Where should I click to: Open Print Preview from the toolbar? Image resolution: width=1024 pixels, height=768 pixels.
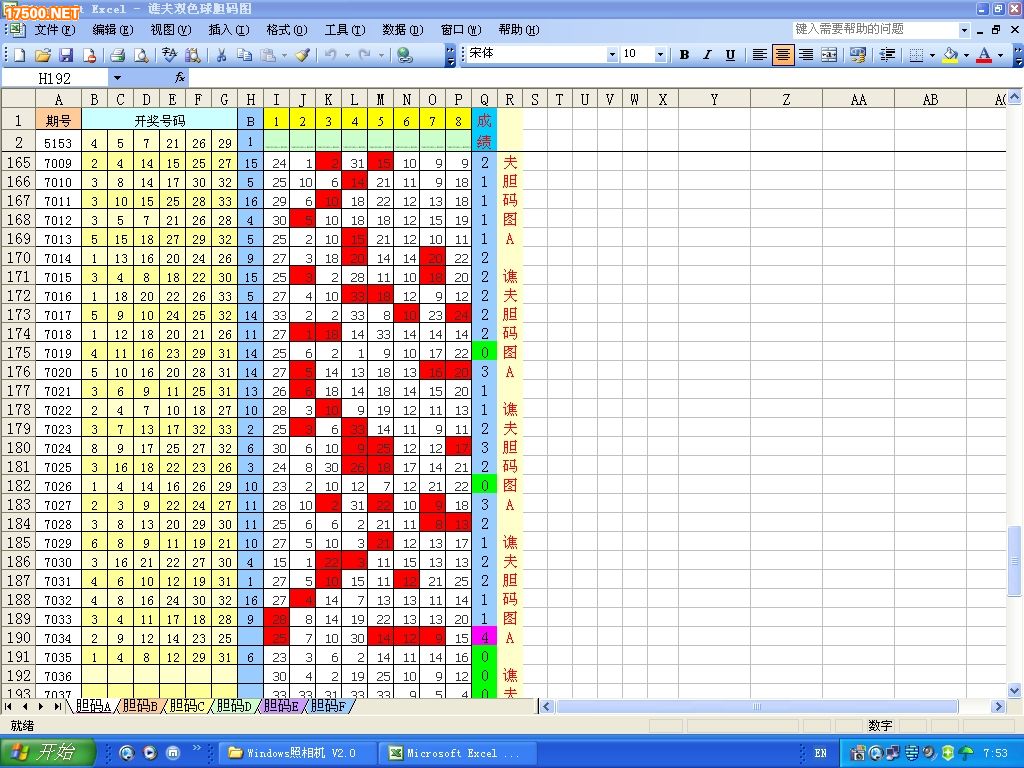point(140,56)
